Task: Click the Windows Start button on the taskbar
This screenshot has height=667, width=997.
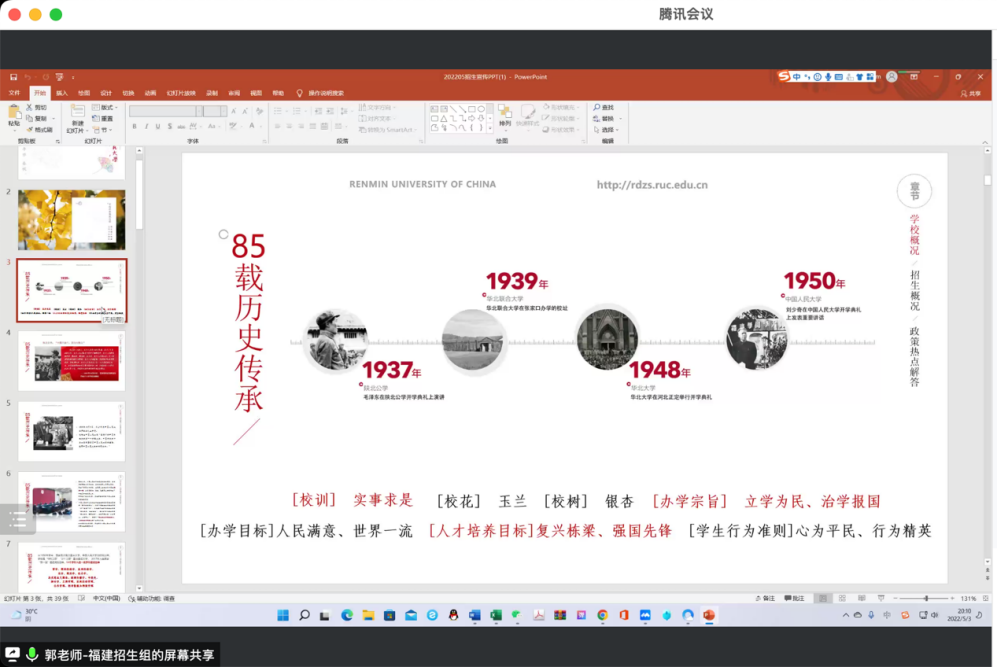Action: click(x=283, y=615)
